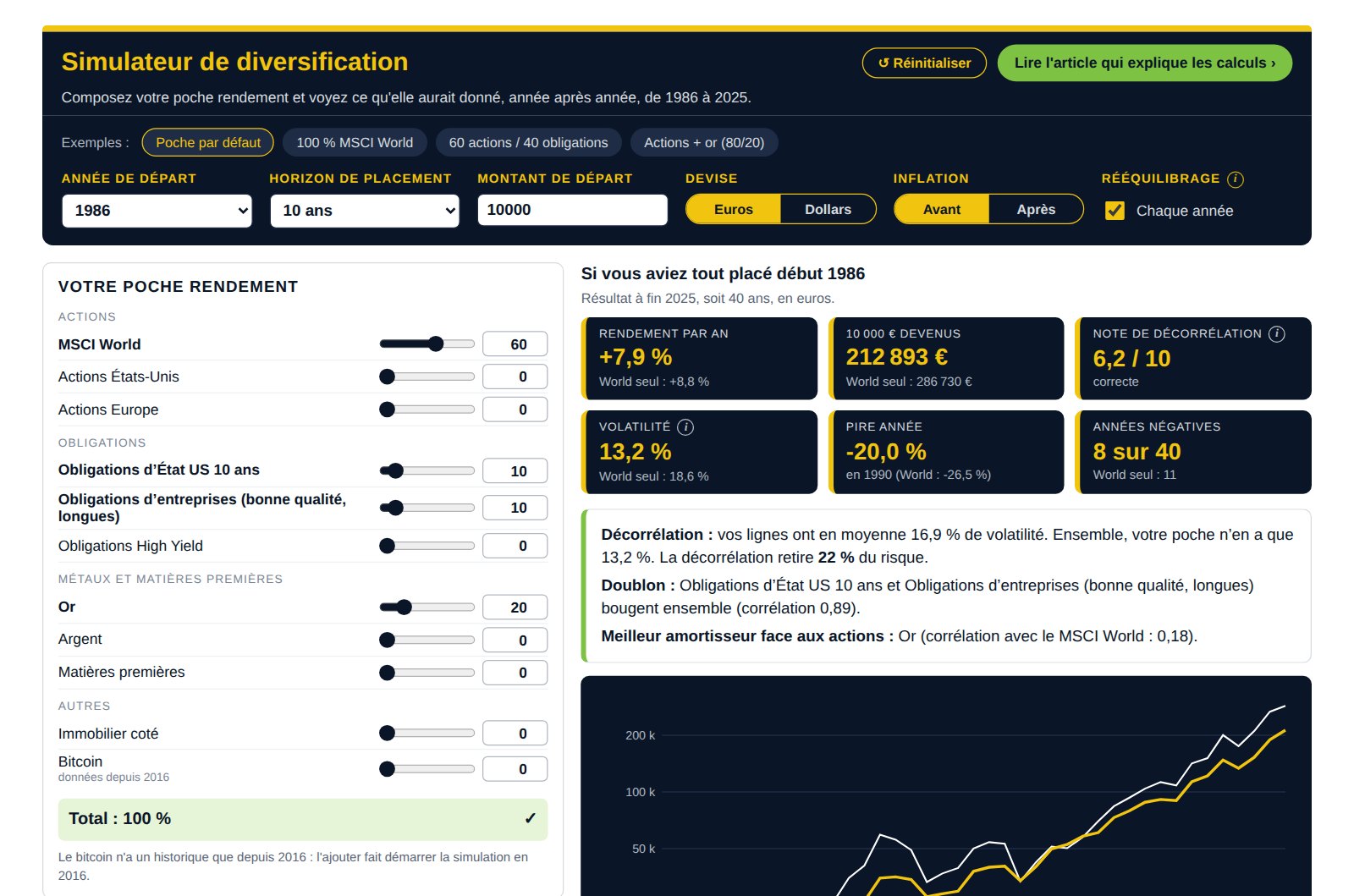Click the Argent allocation slider

[x=427, y=640]
